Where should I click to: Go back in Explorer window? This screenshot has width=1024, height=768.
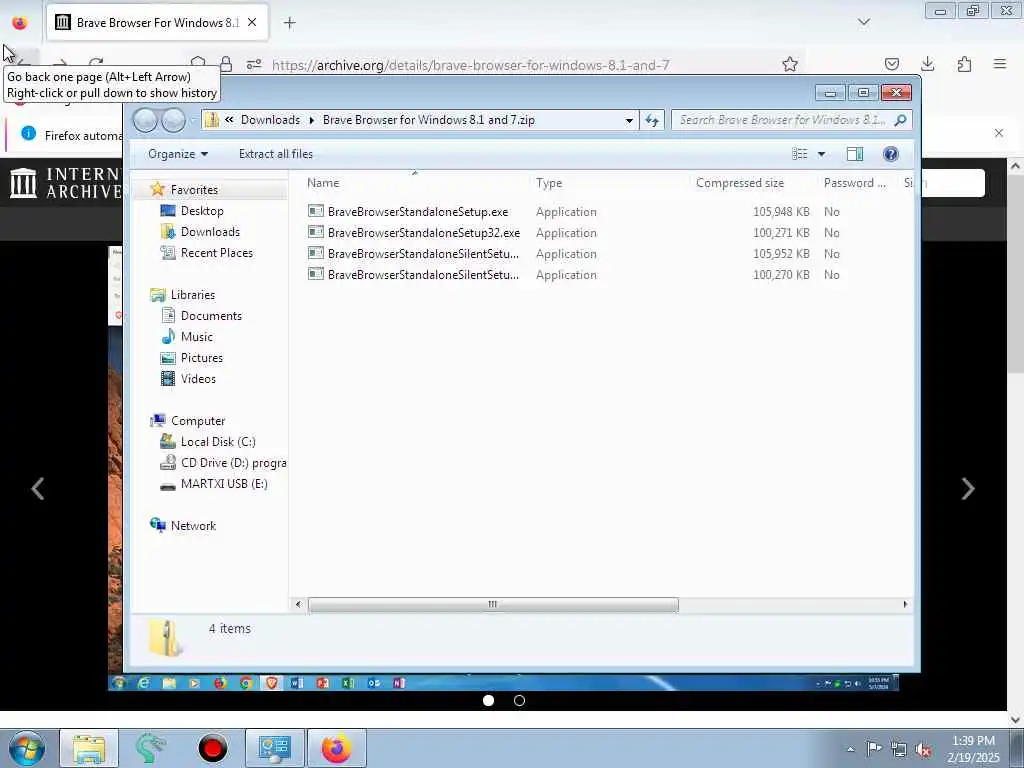pos(146,120)
